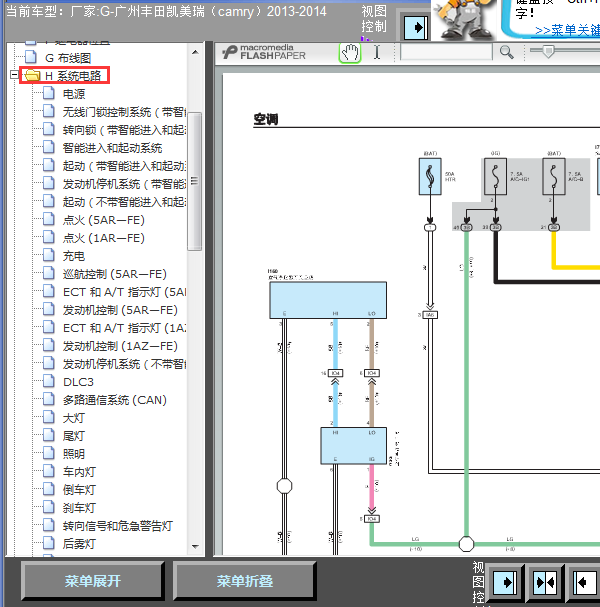Click the top view control right-arrow button

[416, 27]
